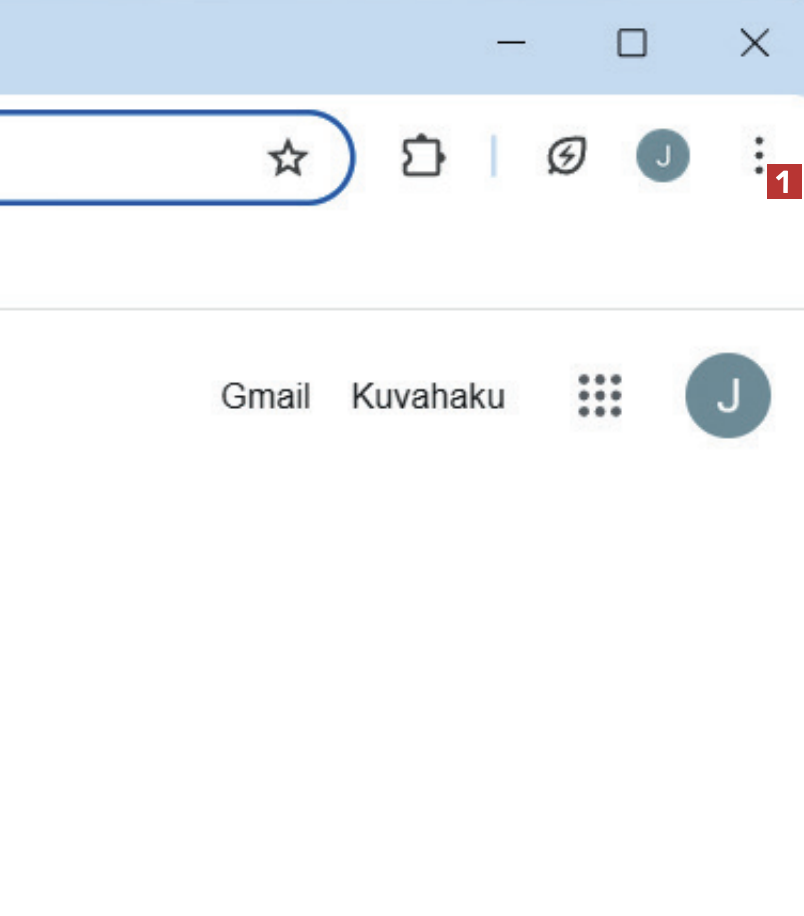Open the Google apps grid launcher
This screenshot has width=804, height=916.
click(600, 396)
